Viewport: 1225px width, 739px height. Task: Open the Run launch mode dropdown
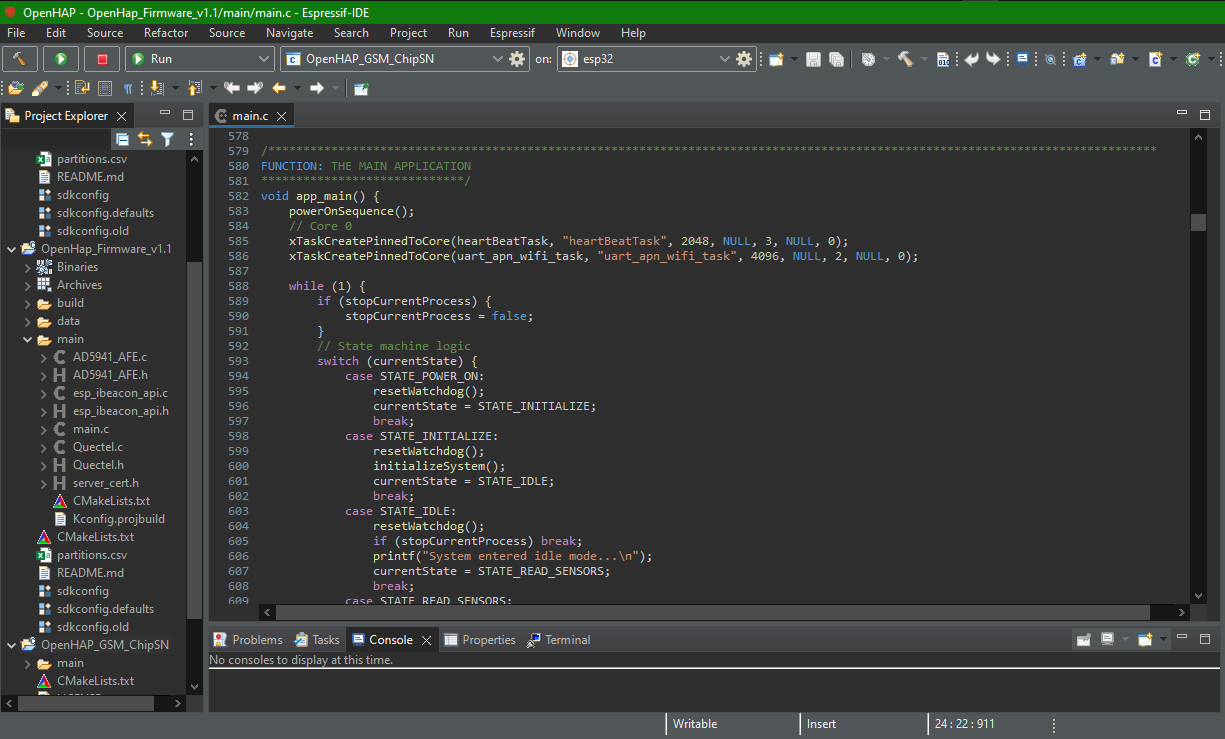point(199,59)
